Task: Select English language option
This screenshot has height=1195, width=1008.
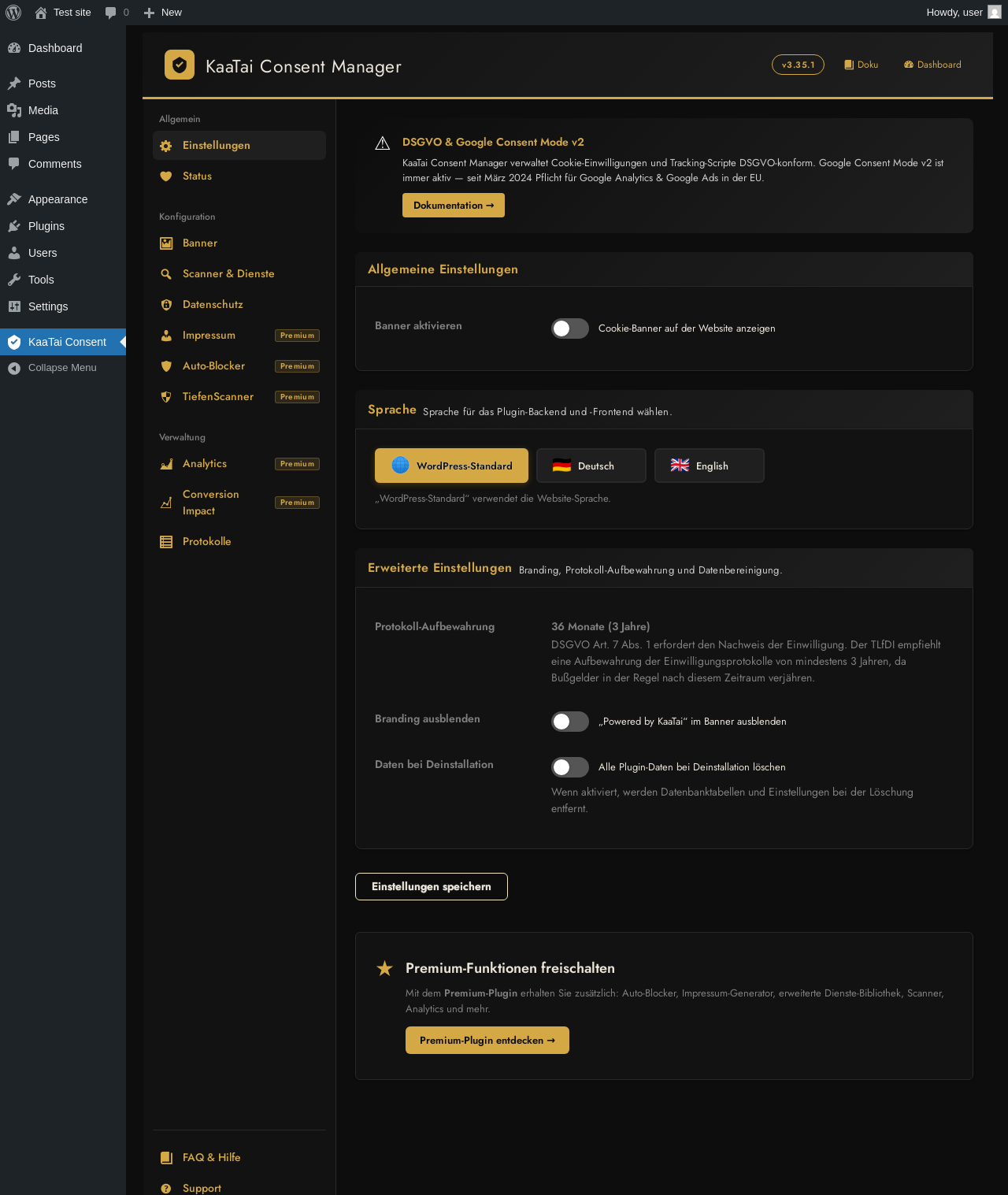Action: click(710, 466)
